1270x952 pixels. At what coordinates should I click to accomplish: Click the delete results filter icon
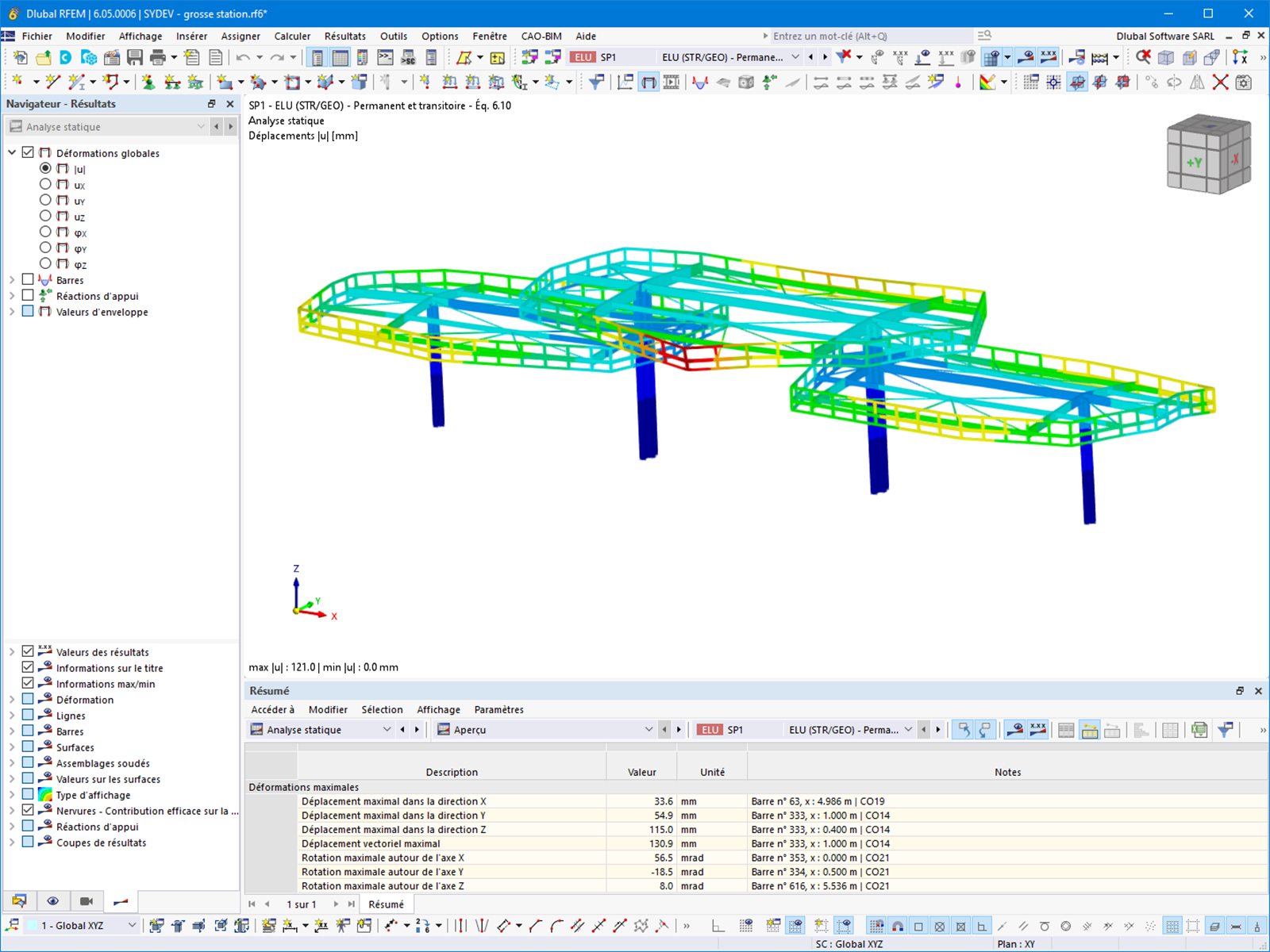tap(844, 56)
